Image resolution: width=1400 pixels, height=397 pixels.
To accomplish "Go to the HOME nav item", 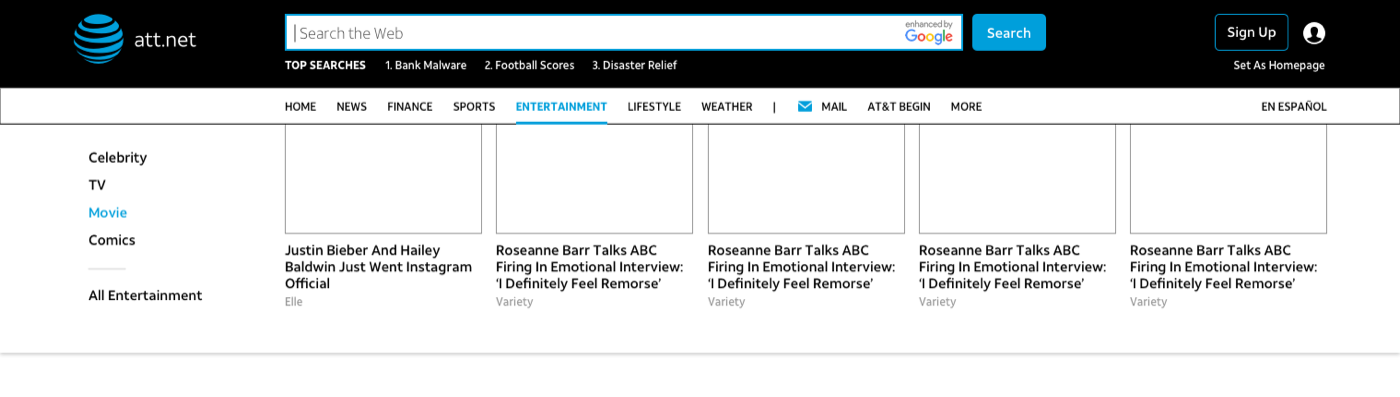I will coord(300,106).
